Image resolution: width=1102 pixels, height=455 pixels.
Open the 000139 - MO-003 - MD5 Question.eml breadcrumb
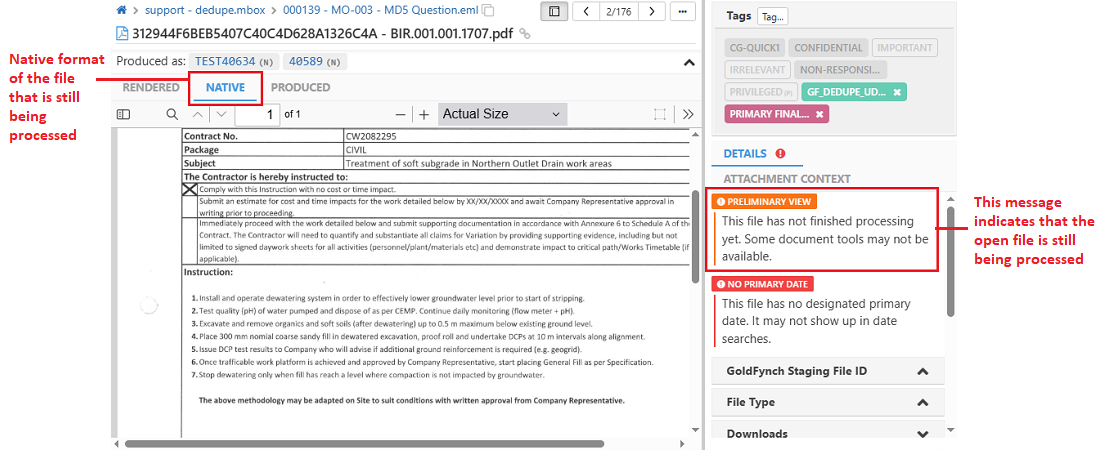tap(382, 11)
